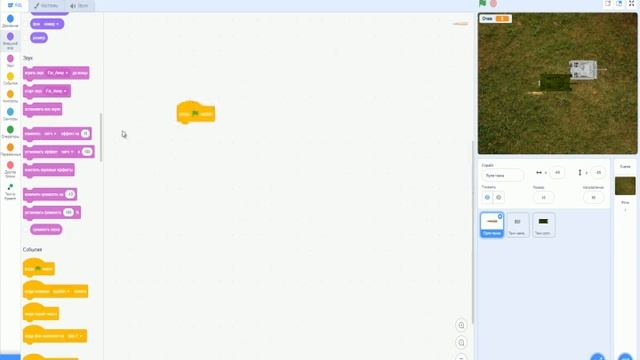Image resolution: width=640 pixels, height=360 pixels.
Task: Click the sprite name input field
Action: click(x=502, y=175)
